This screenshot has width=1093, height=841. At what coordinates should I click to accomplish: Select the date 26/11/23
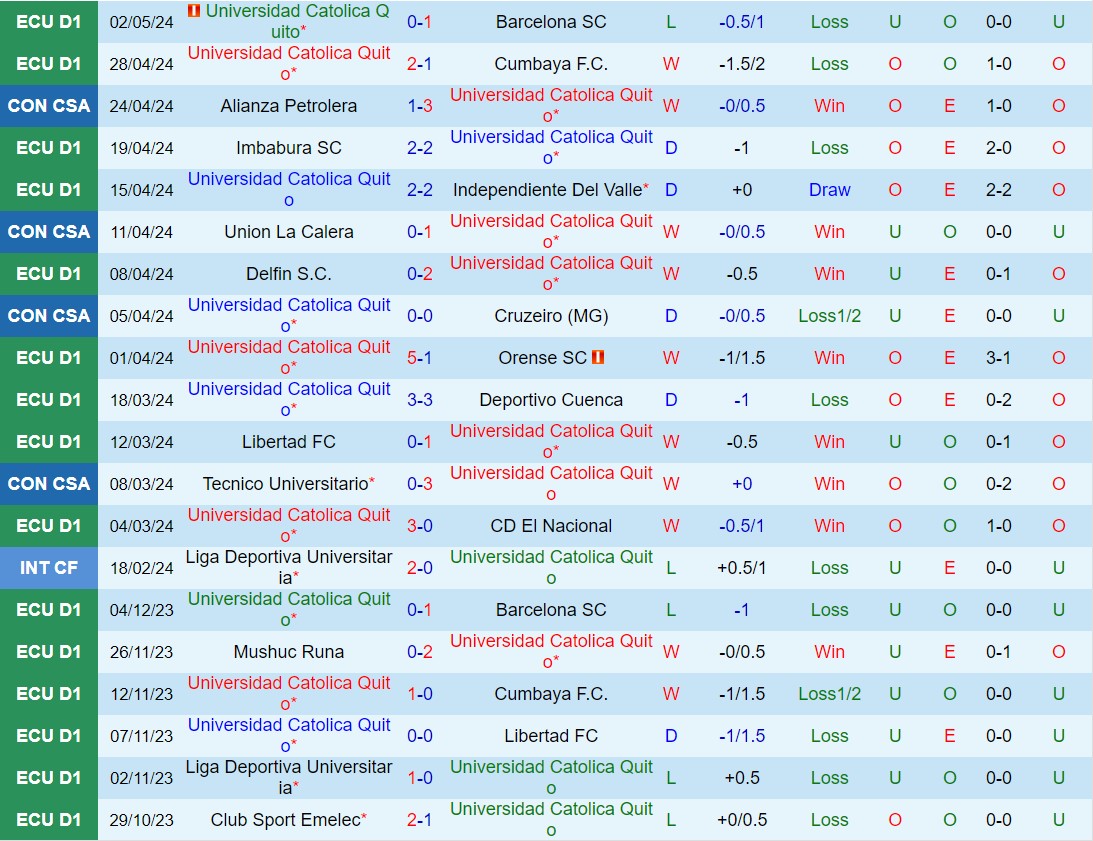point(142,651)
